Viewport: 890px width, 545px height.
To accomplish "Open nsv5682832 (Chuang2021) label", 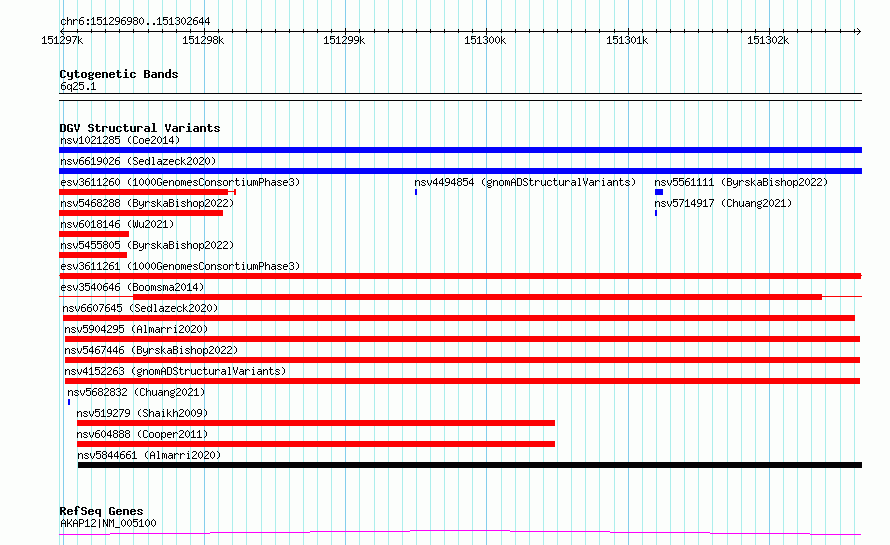I will click(x=136, y=392).
